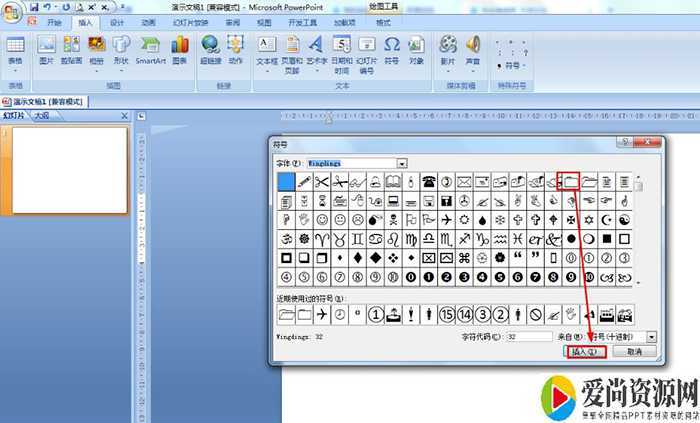Click the 字符代码 character code field
700x423 pixels.
click(527, 338)
